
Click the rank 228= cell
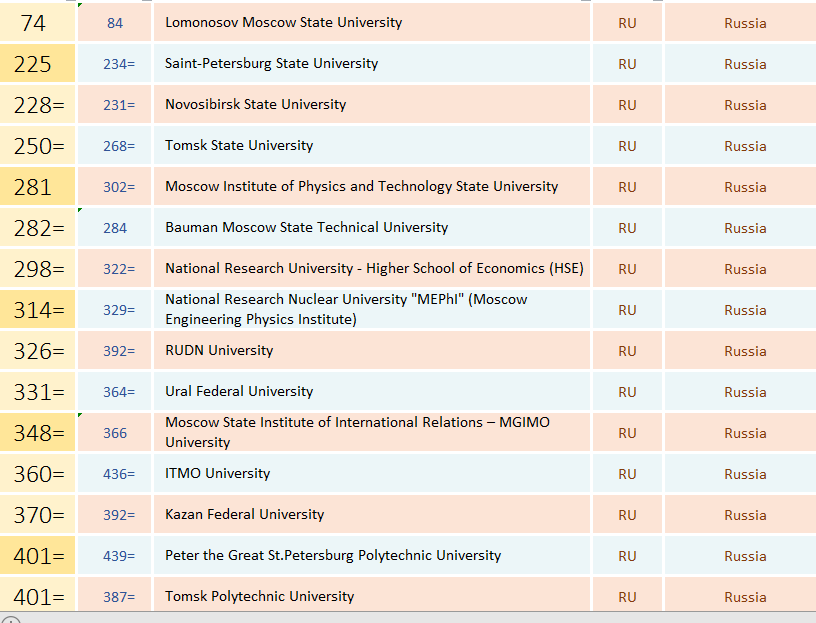(37, 105)
